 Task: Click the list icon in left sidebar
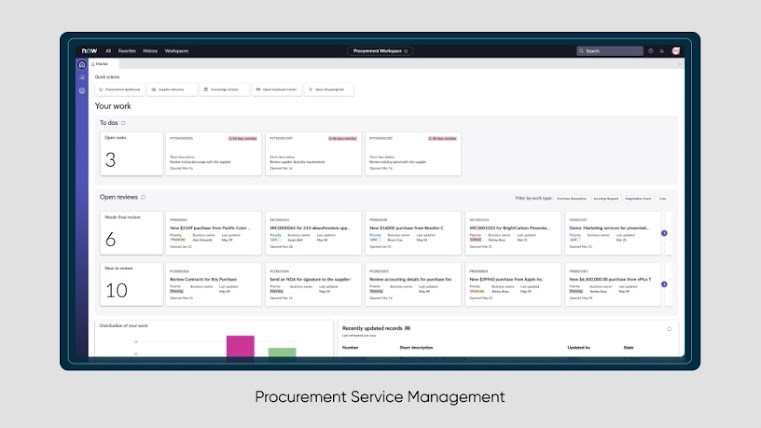[x=82, y=77]
